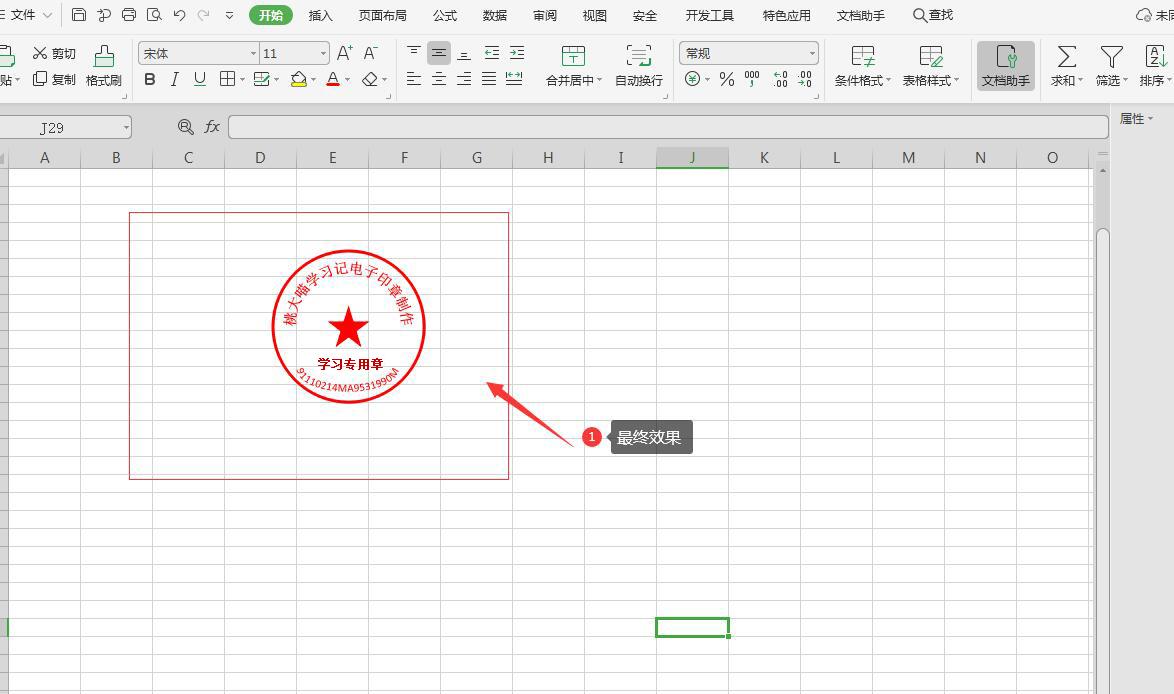
Task: Expand the number format dropdown showing 常规
Action: [x=748, y=53]
